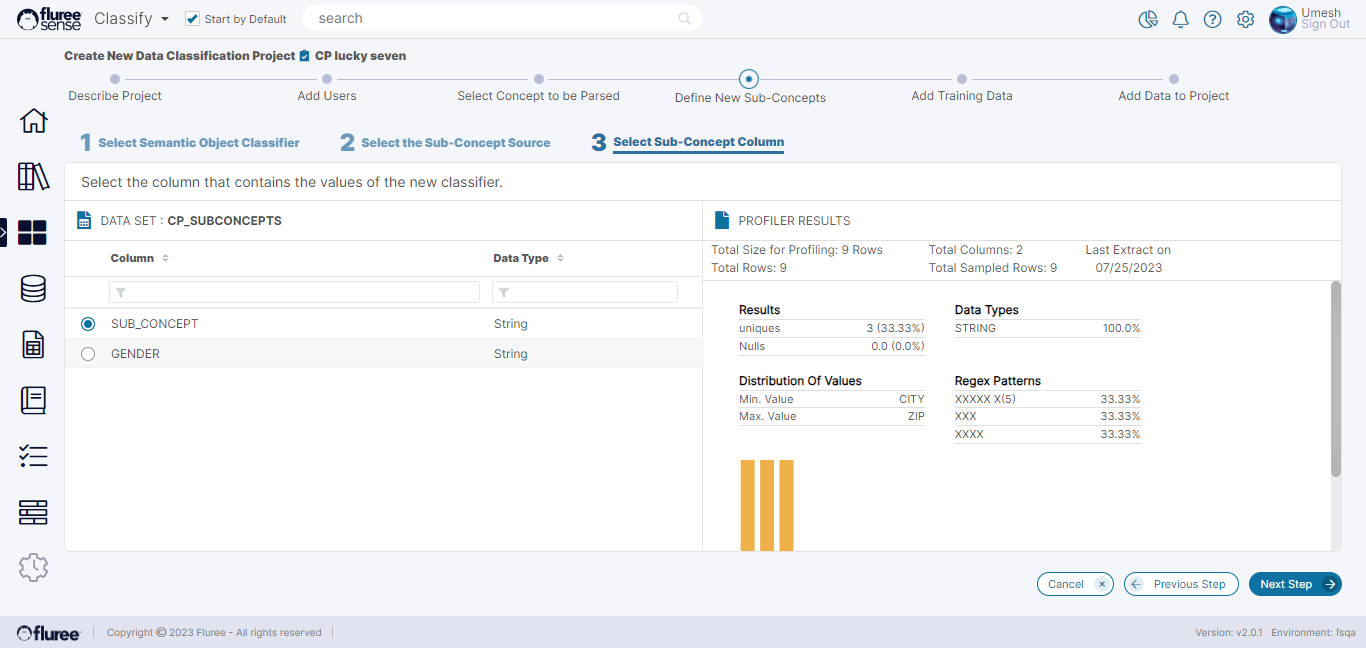The height and width of the screenshot is (648, 1366).
Task: Open the library books sidebar icon
Action: point(33,177)
